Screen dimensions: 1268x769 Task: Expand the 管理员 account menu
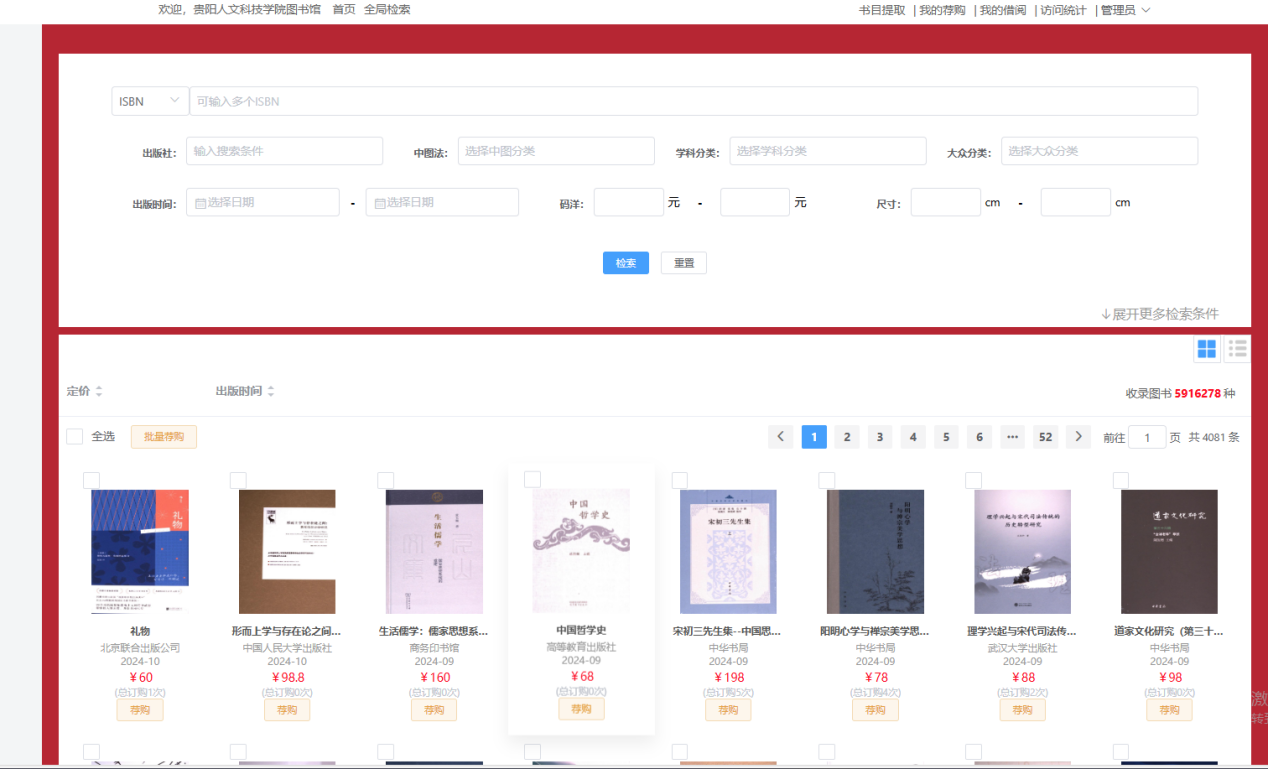pos(1125,10)
